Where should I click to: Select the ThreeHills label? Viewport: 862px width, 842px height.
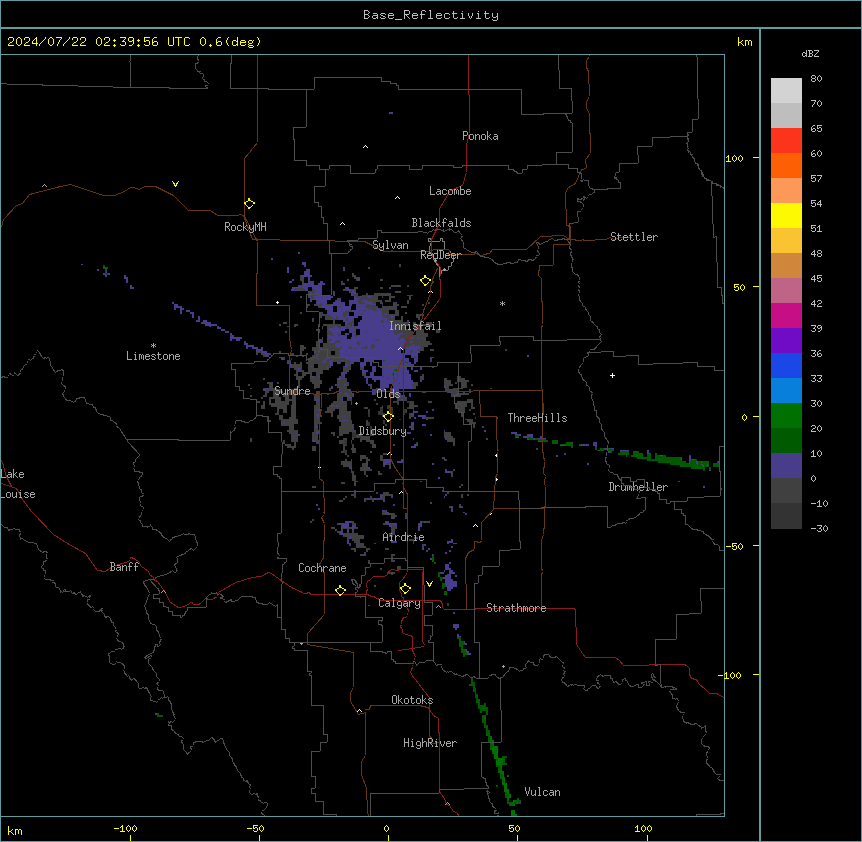[537, 418]
